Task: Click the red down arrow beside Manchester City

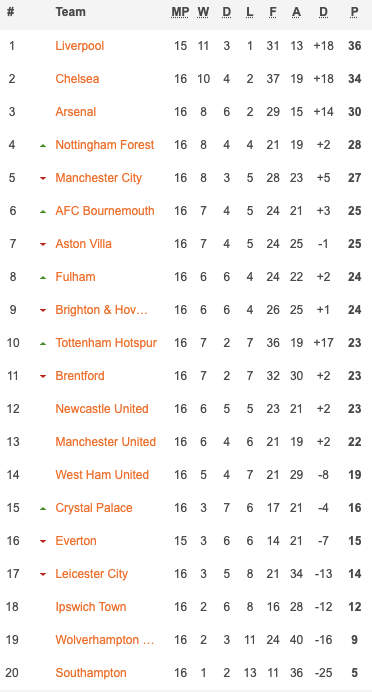Action: click(43, 178)
